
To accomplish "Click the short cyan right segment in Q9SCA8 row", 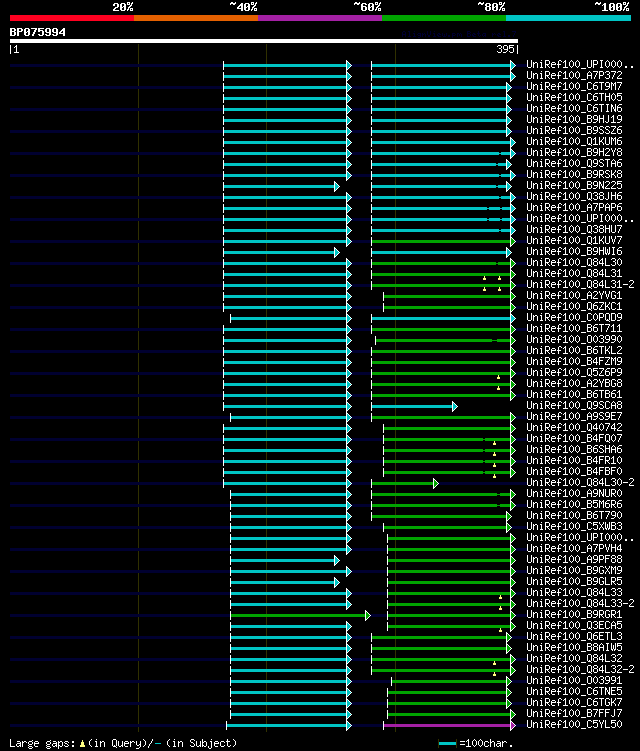I will pos(414,407).
